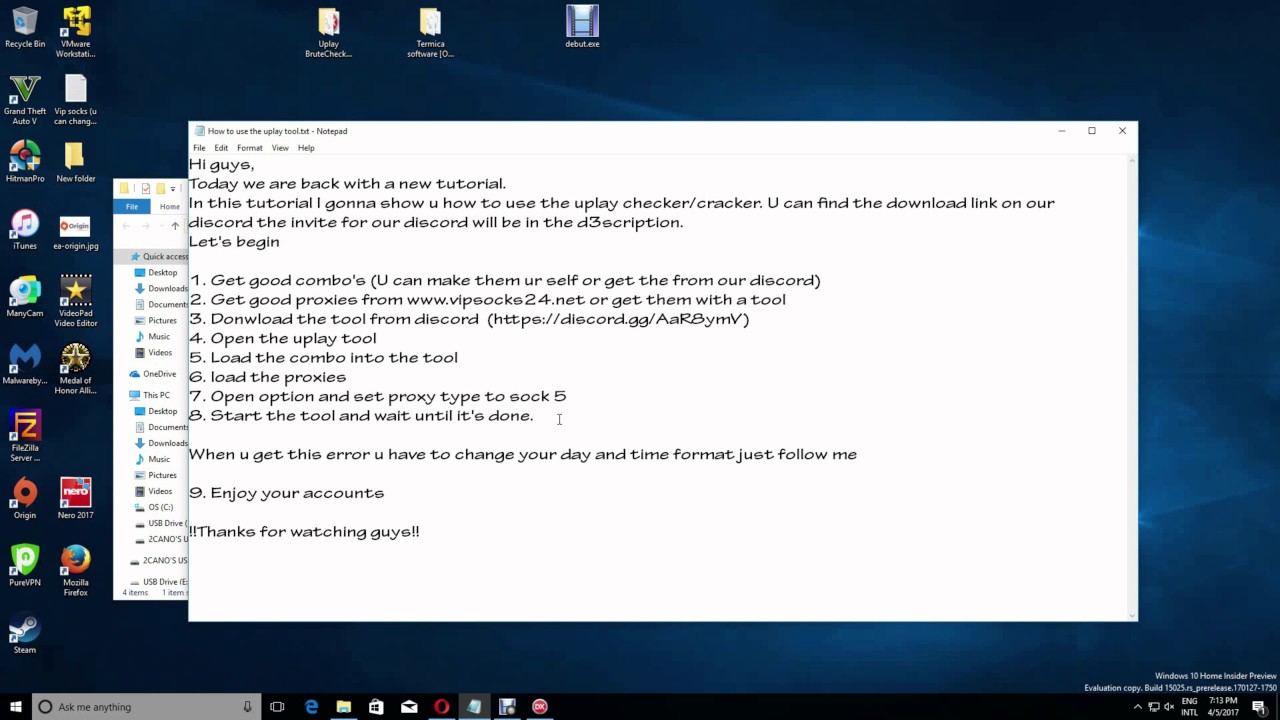Launch Microsoft Edge from the taskbar
This screenshot has height=720, width=1280.
point(311,707)
